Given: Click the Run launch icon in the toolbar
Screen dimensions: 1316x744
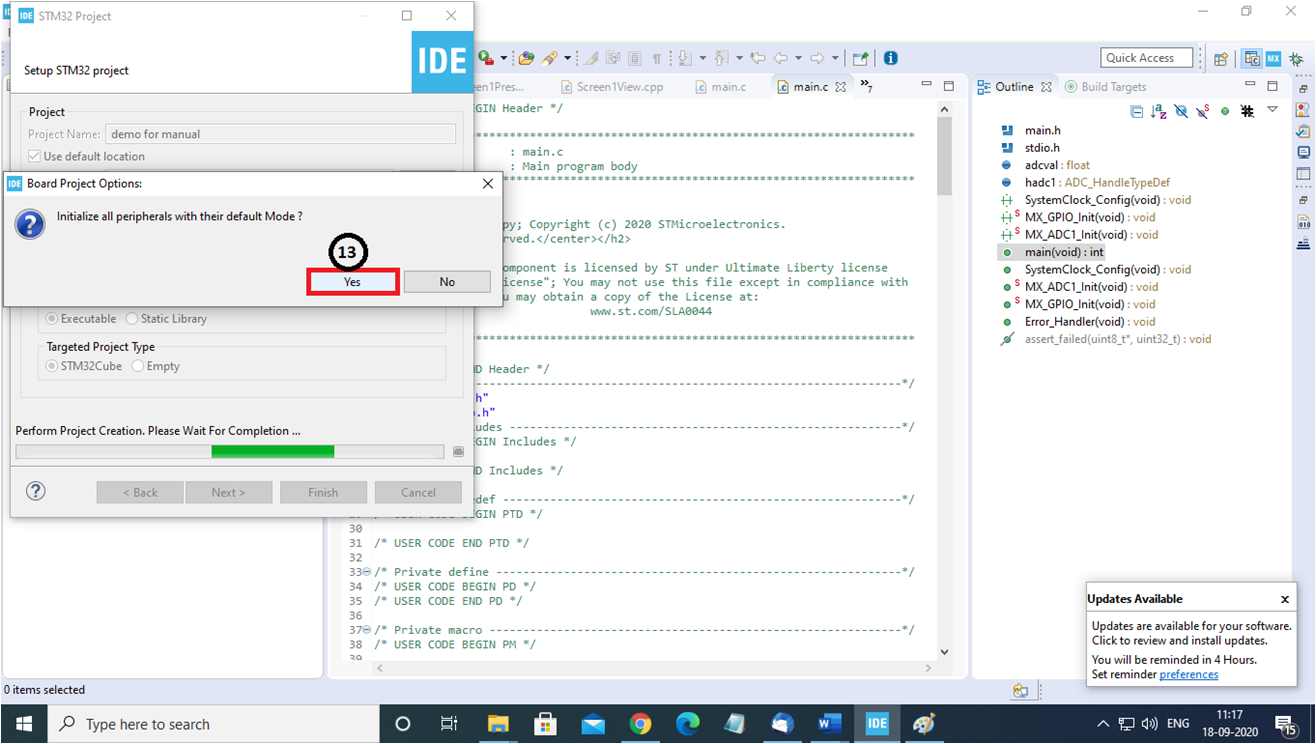Looking at the screenshot, I should (x=486, y=58).
